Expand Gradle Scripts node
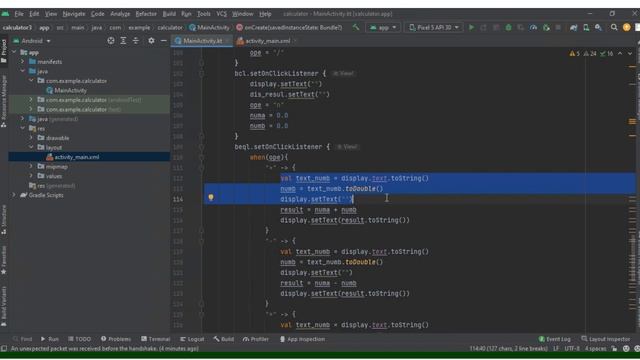The image size is (640, 360). coord(14,195)
